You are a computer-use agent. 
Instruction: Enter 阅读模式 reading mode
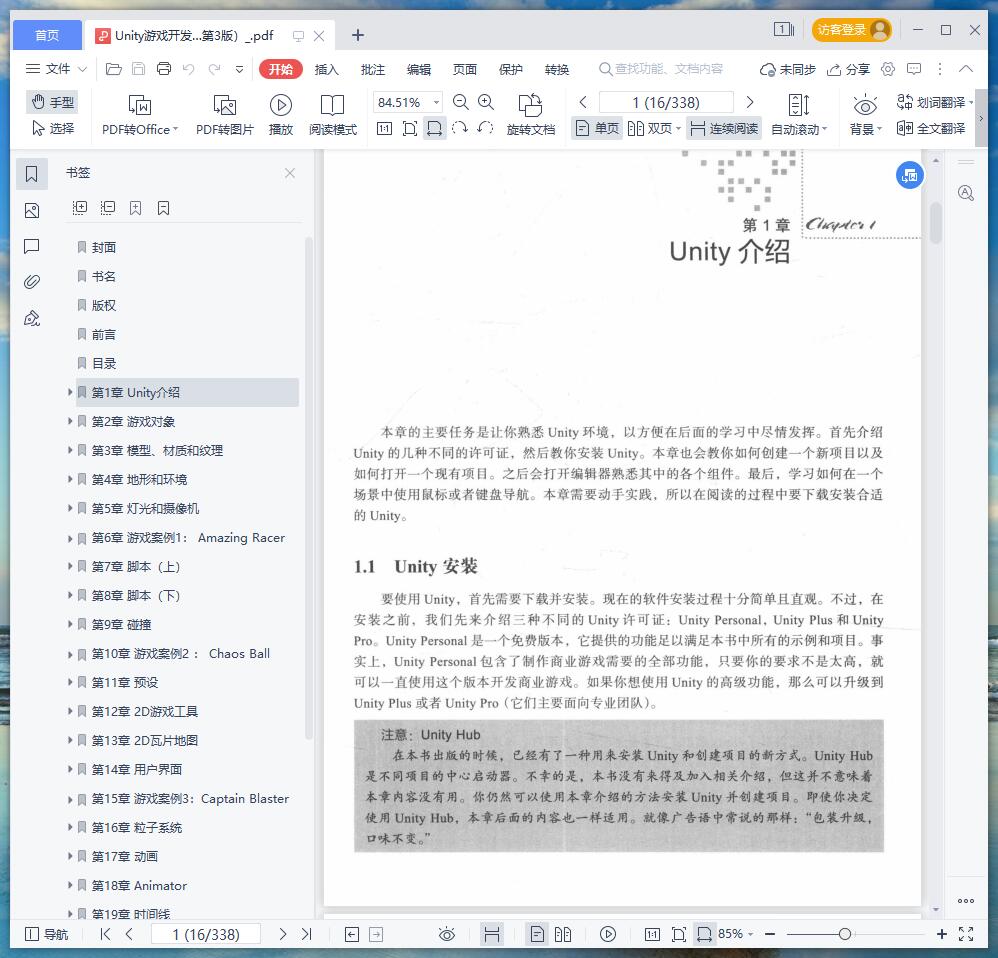[333, 115]
